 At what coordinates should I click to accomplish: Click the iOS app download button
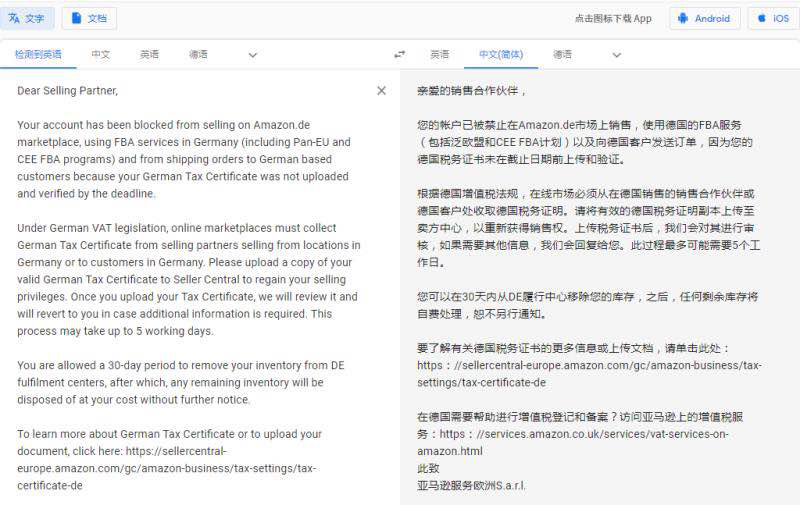click(x=772, y=18)
